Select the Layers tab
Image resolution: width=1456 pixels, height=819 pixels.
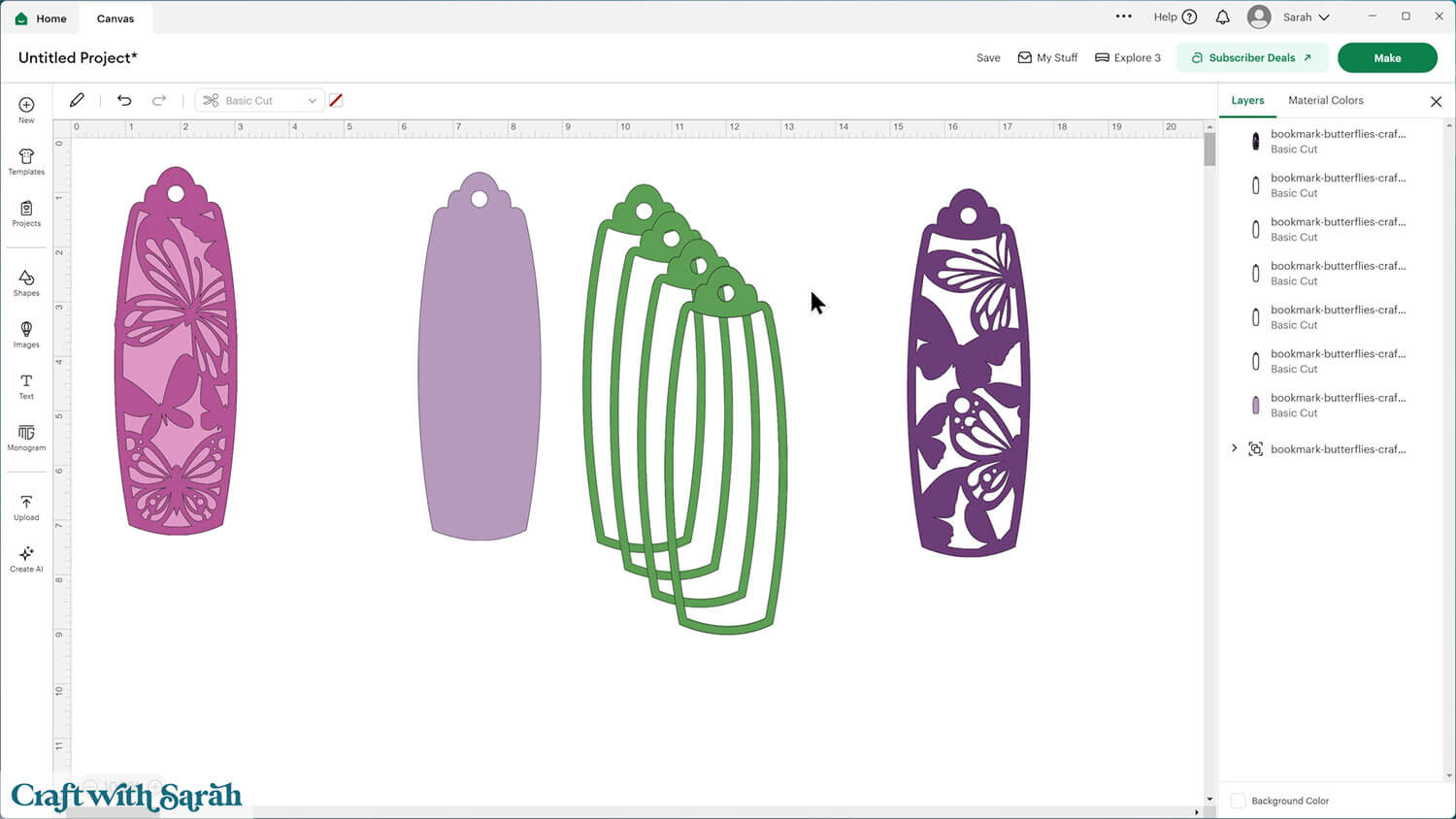click(x=1247, y=100)
